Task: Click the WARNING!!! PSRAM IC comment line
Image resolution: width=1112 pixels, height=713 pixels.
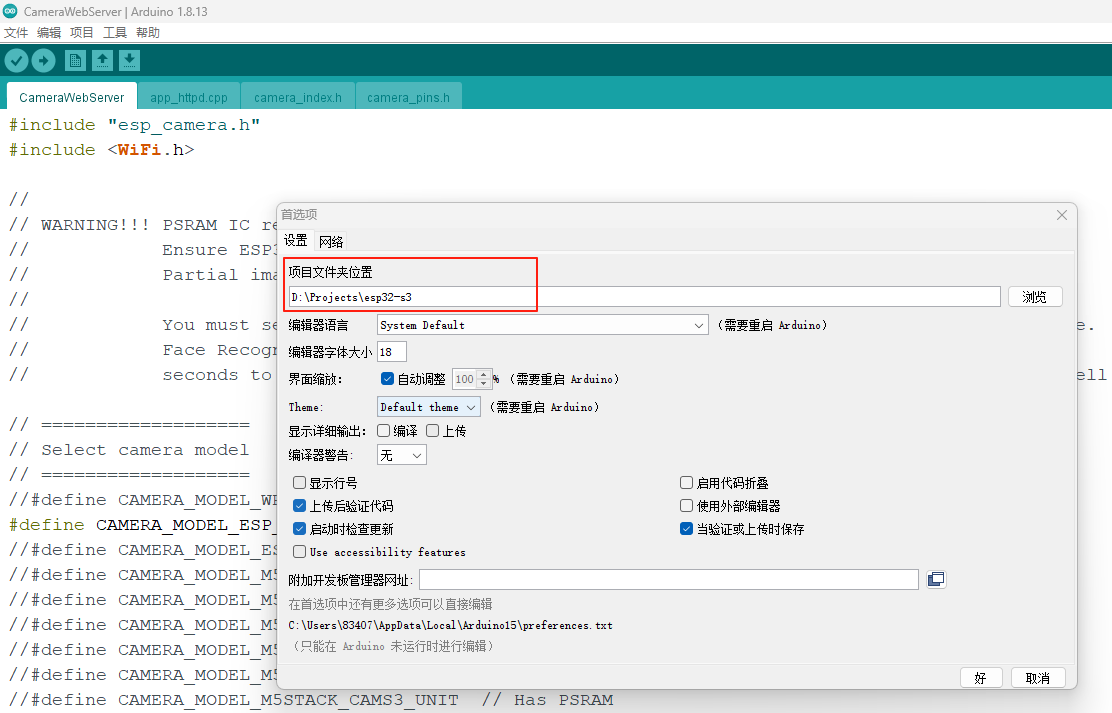Action: point(143,225)
